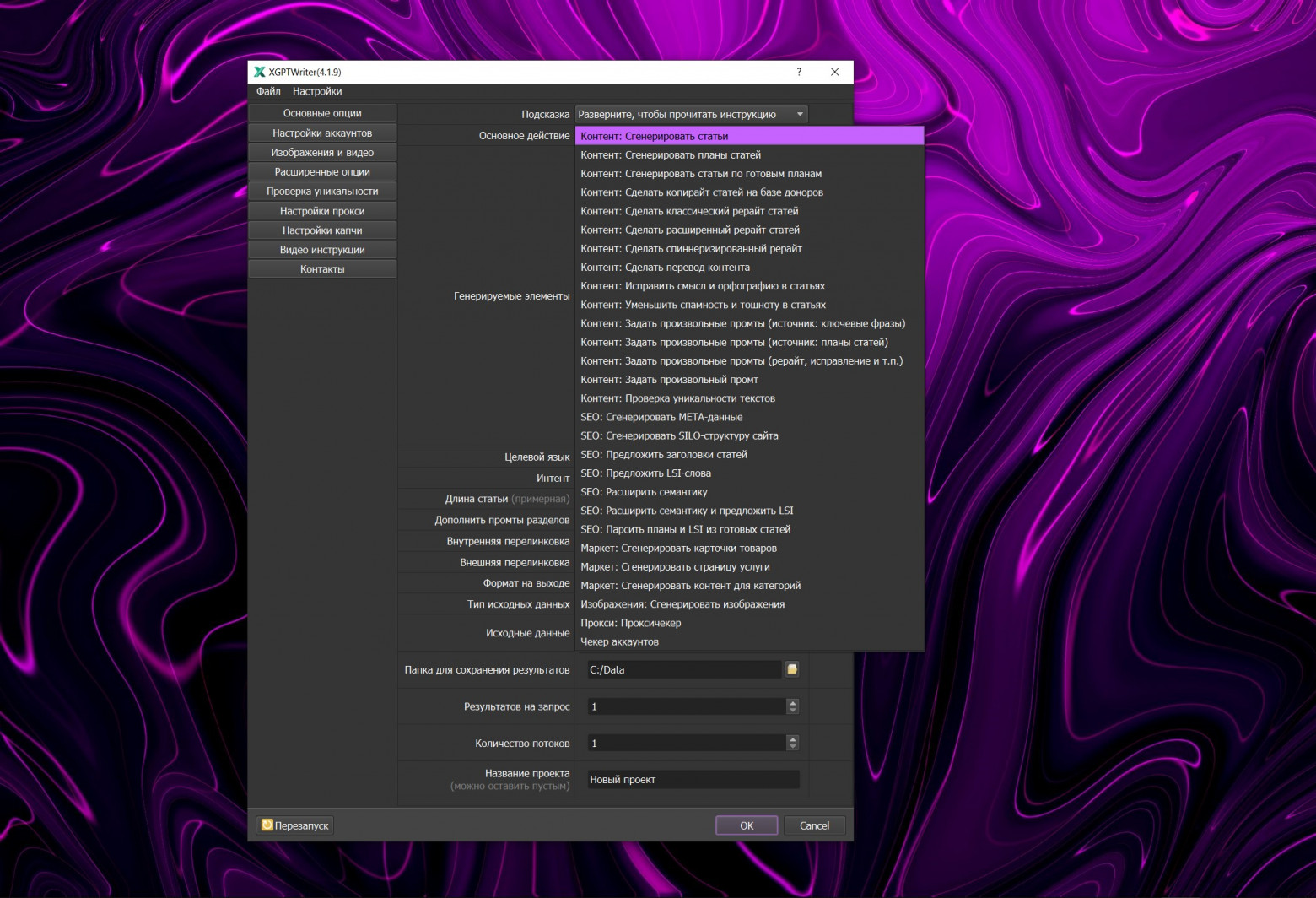Click the folder browse icon next to C:/Data
The width and height of the screenshot is (1316, 898).
pyautogui.click(x=792, y=669)
